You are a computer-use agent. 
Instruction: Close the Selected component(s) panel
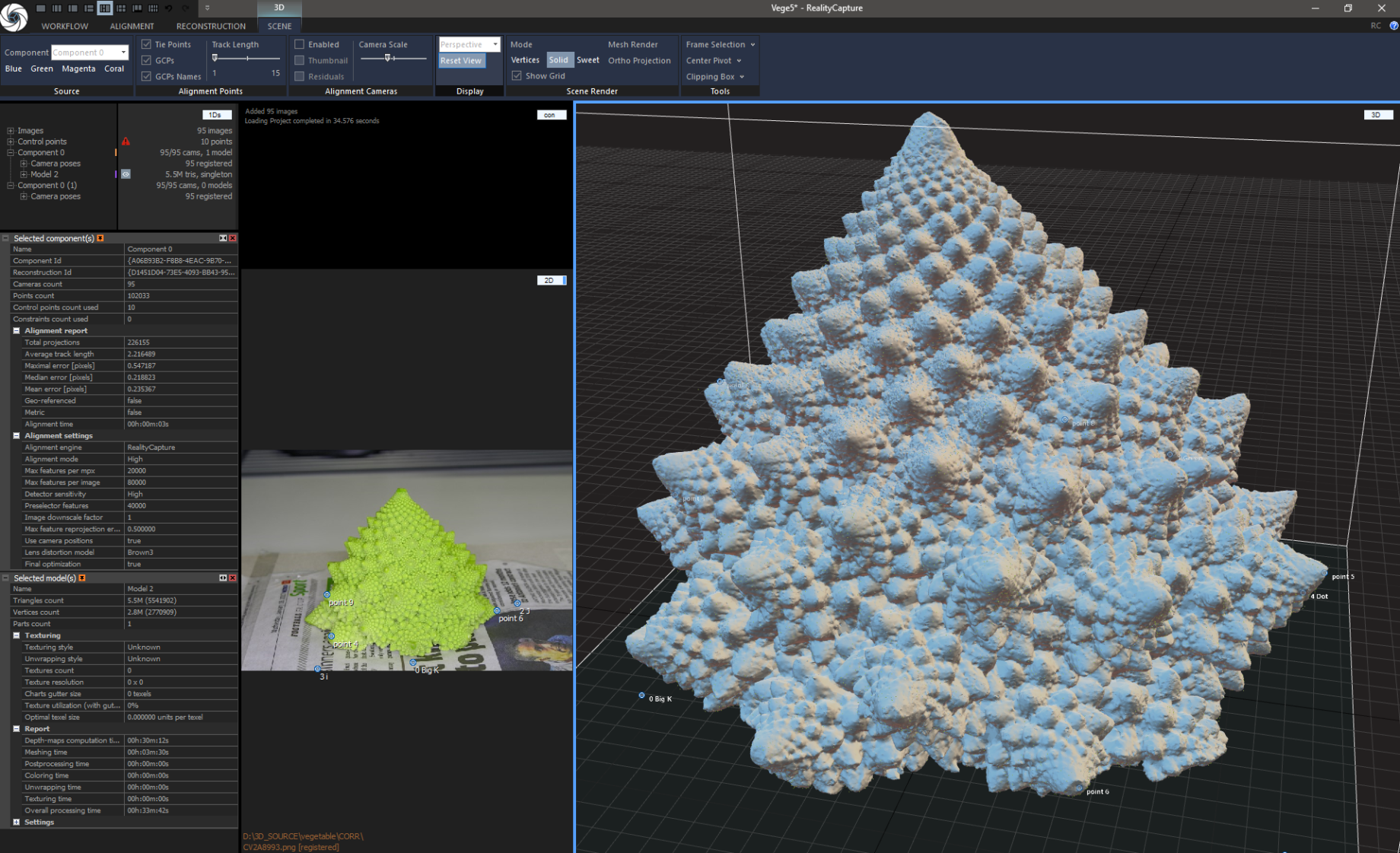point(233,238)
